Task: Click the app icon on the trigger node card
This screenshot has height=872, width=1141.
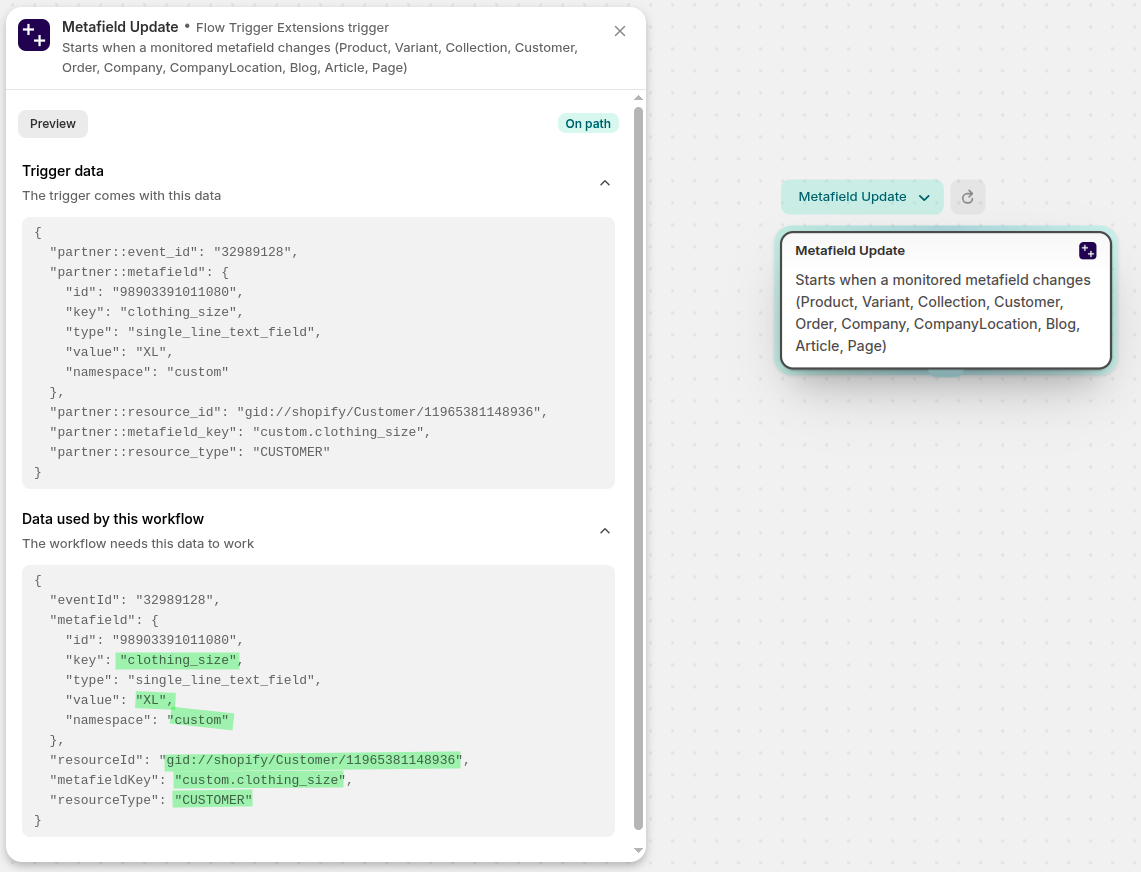Action: [x=1087, y=251]
